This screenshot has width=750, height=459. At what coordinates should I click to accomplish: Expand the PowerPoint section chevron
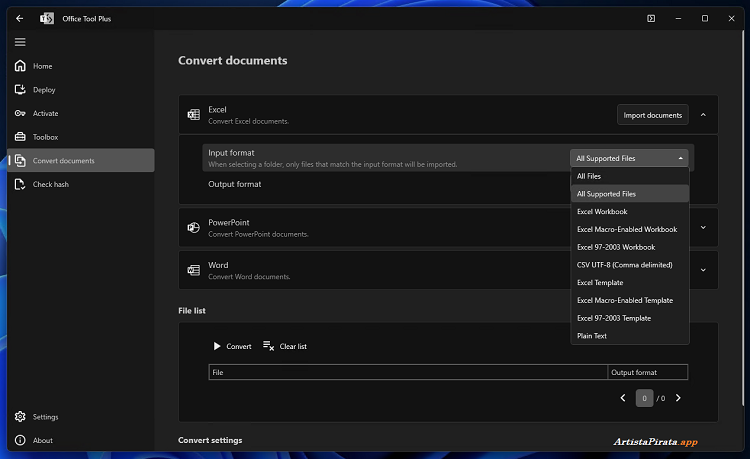coord(703,228)
